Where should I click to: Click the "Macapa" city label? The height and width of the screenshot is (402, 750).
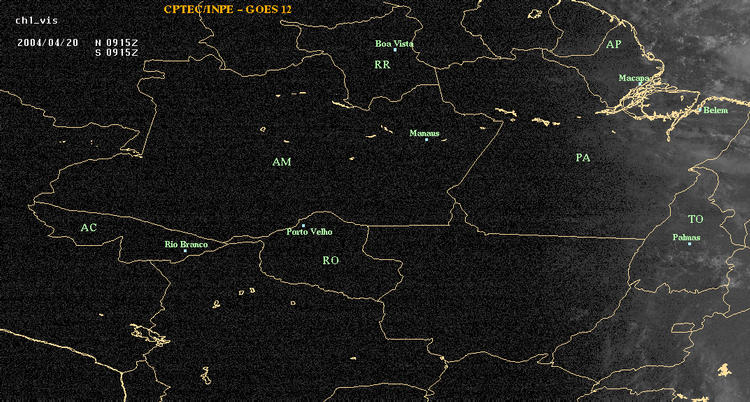click(x=634, y=78)
